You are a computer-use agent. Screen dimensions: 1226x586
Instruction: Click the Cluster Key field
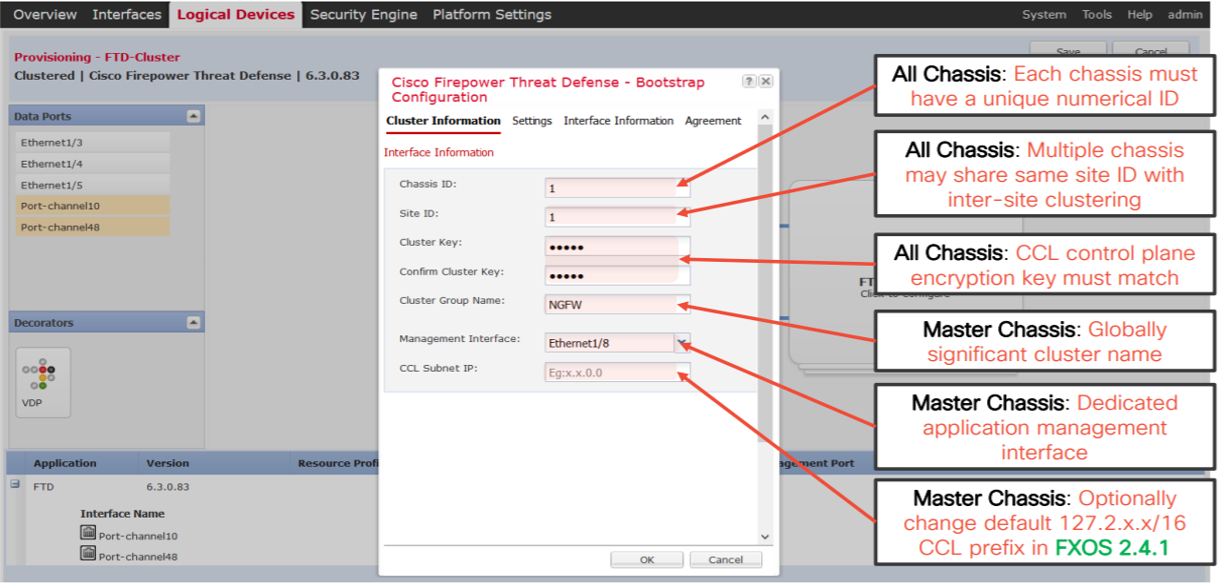[617, 246]
